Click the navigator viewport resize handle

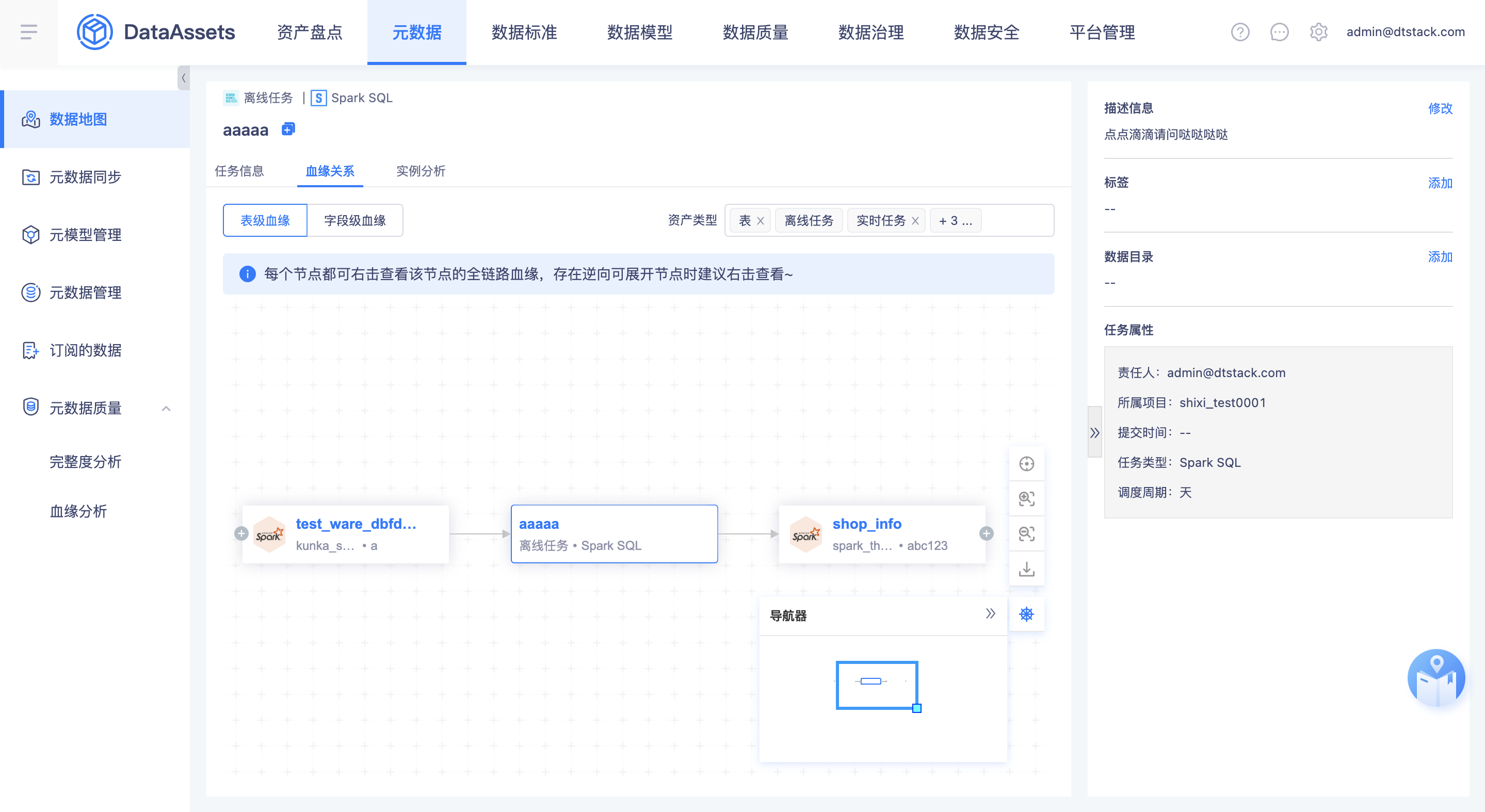pos(916,708)
